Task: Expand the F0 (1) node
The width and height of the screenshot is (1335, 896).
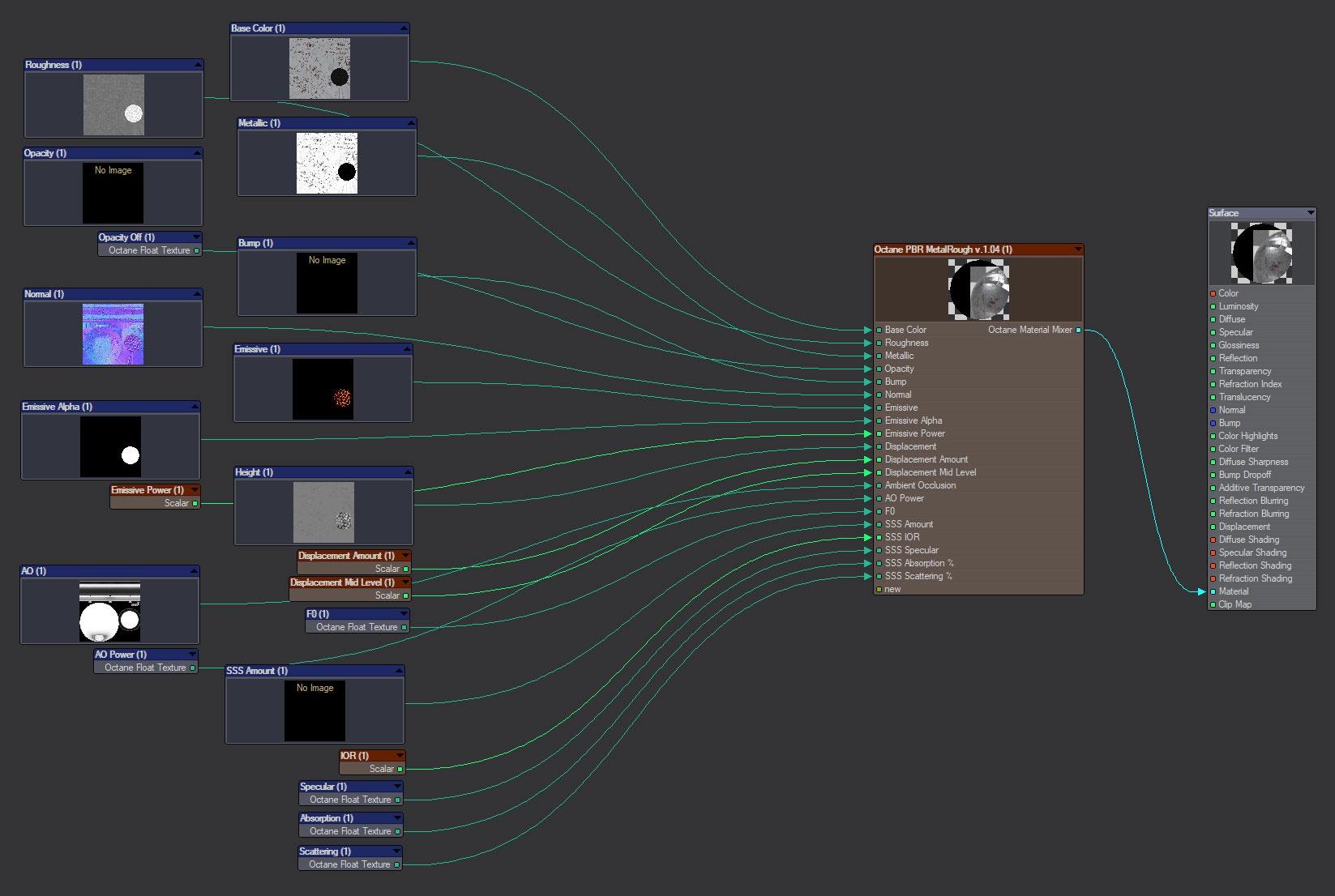Action: pos(403,614)
